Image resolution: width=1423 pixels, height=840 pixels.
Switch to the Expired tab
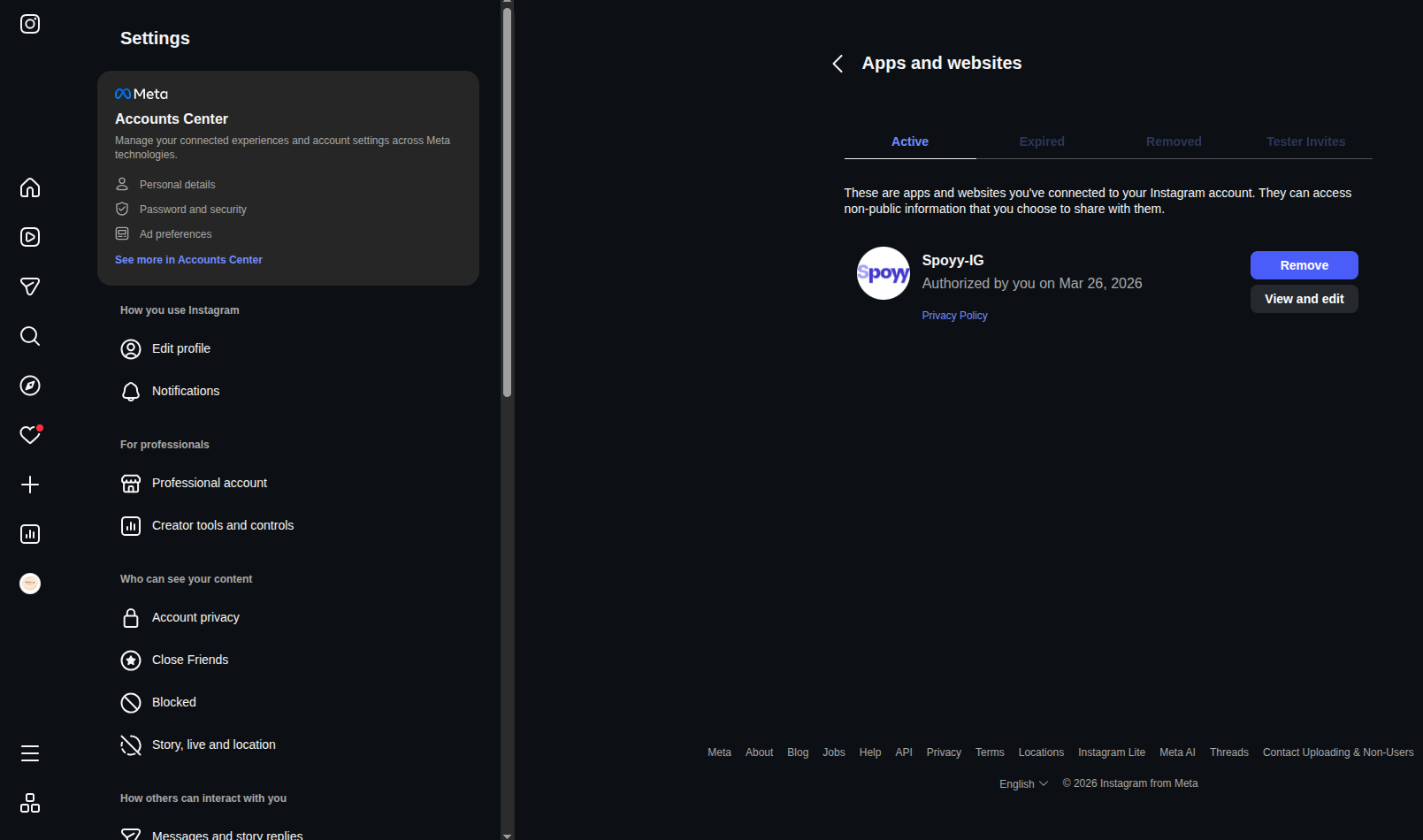[1042, 141]
